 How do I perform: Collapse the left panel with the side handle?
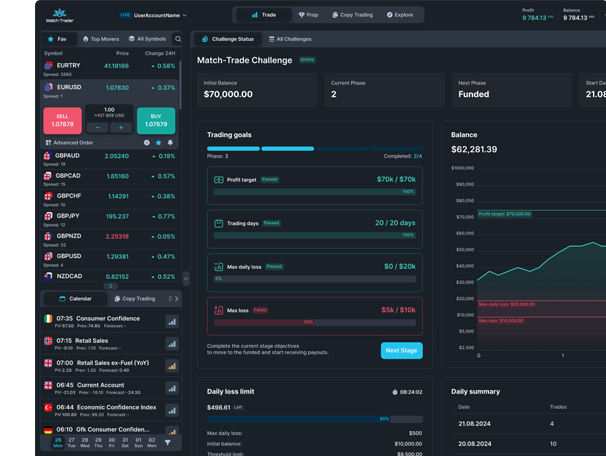point(186,278)
